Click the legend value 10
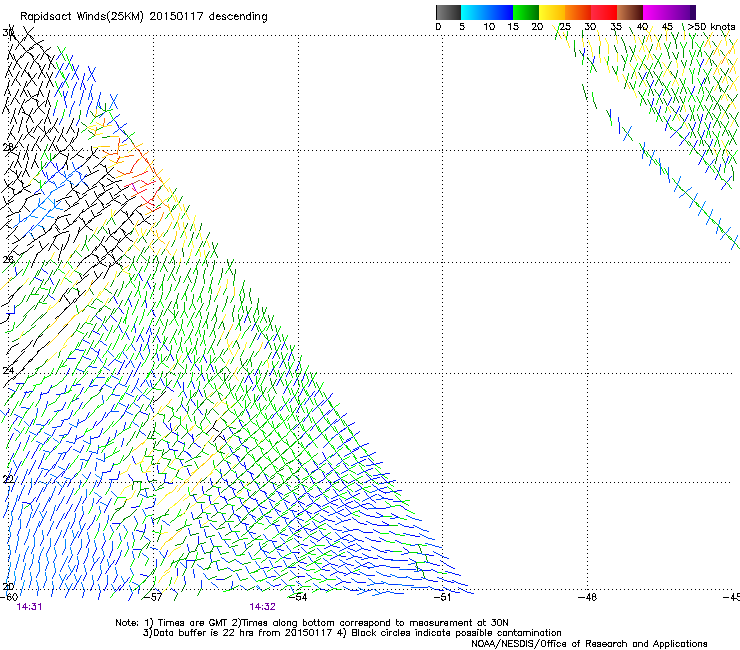740x650 pixels. pyautogui.click(x=489, y=27)
